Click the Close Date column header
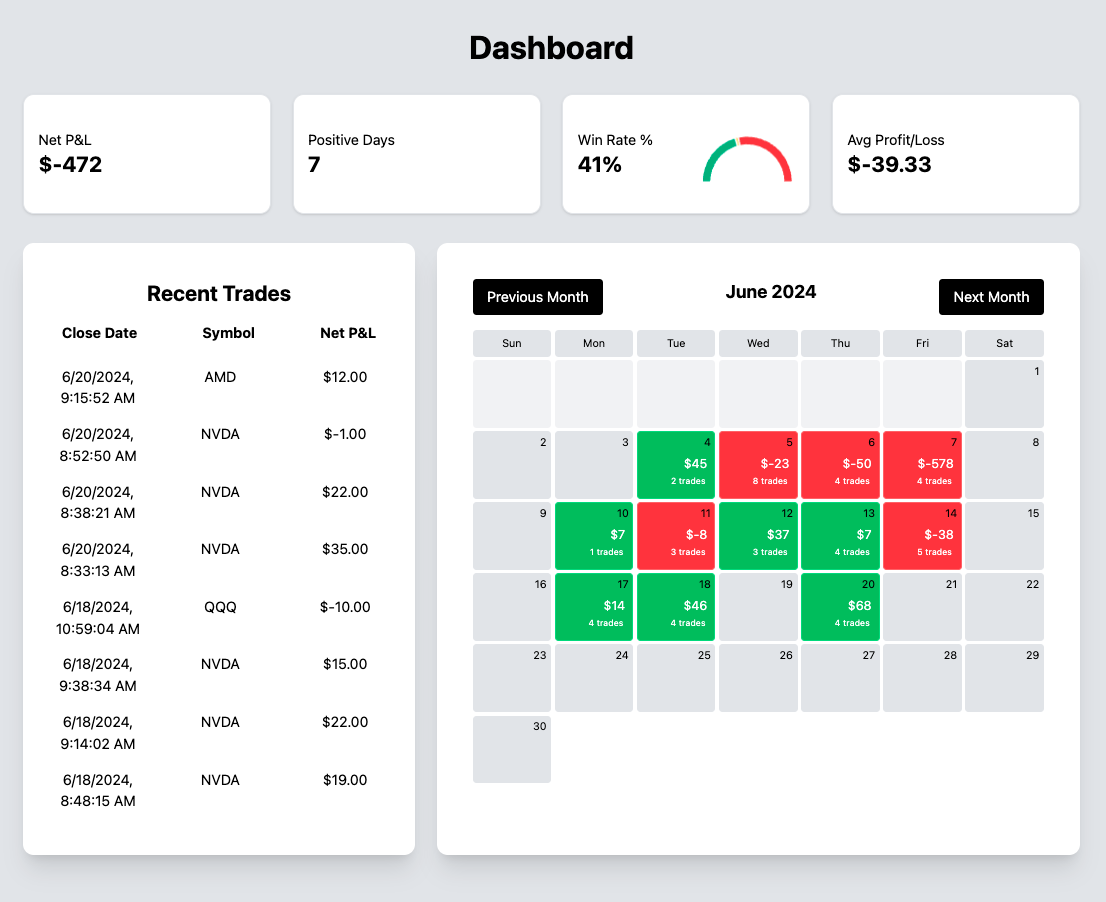The image size is (1106, 902). pos(99,333)
